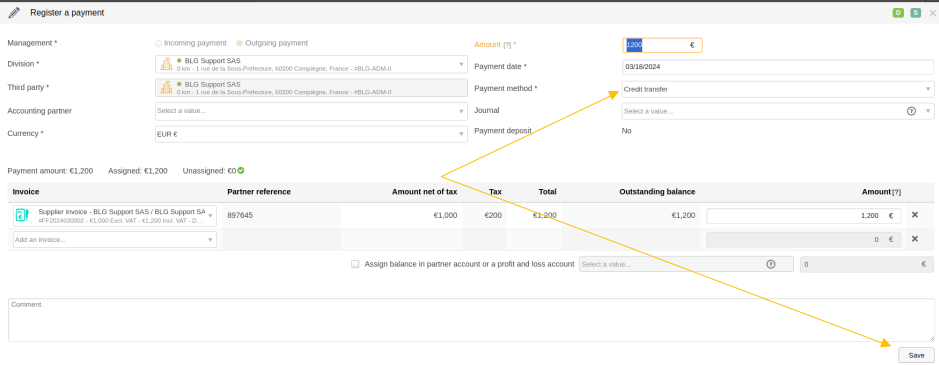Click the profit and loss account help icon
The image size is (939, 365).
point(771,264)
